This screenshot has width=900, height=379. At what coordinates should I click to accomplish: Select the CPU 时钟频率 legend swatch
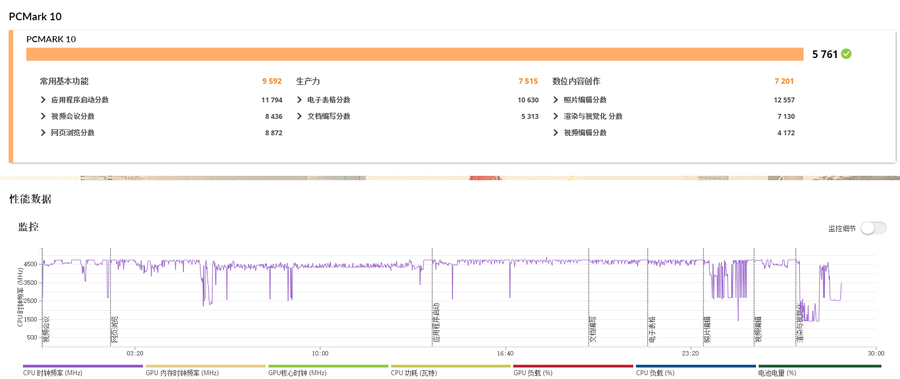point(83,366)
